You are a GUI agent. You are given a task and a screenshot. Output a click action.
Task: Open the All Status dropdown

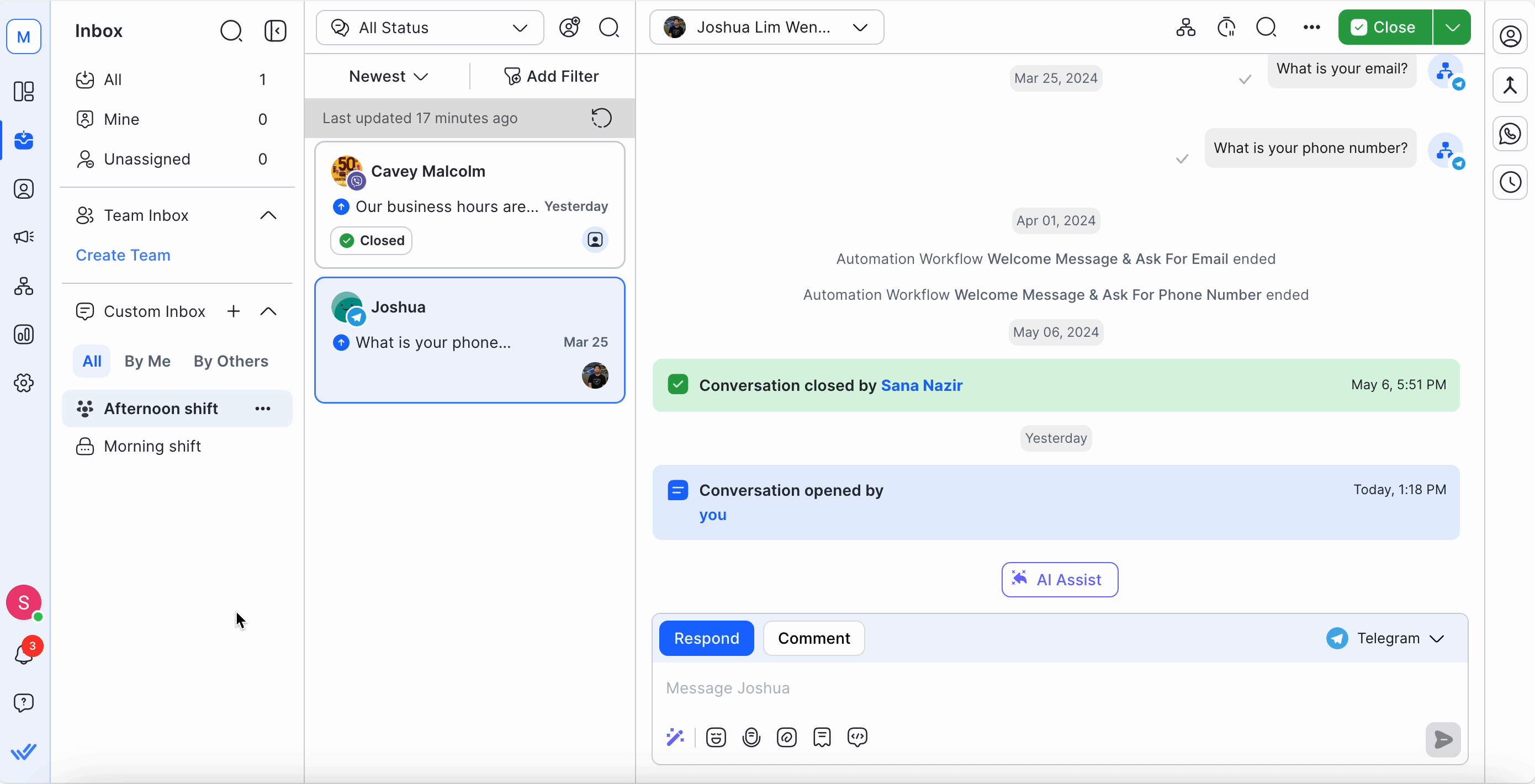430,28
